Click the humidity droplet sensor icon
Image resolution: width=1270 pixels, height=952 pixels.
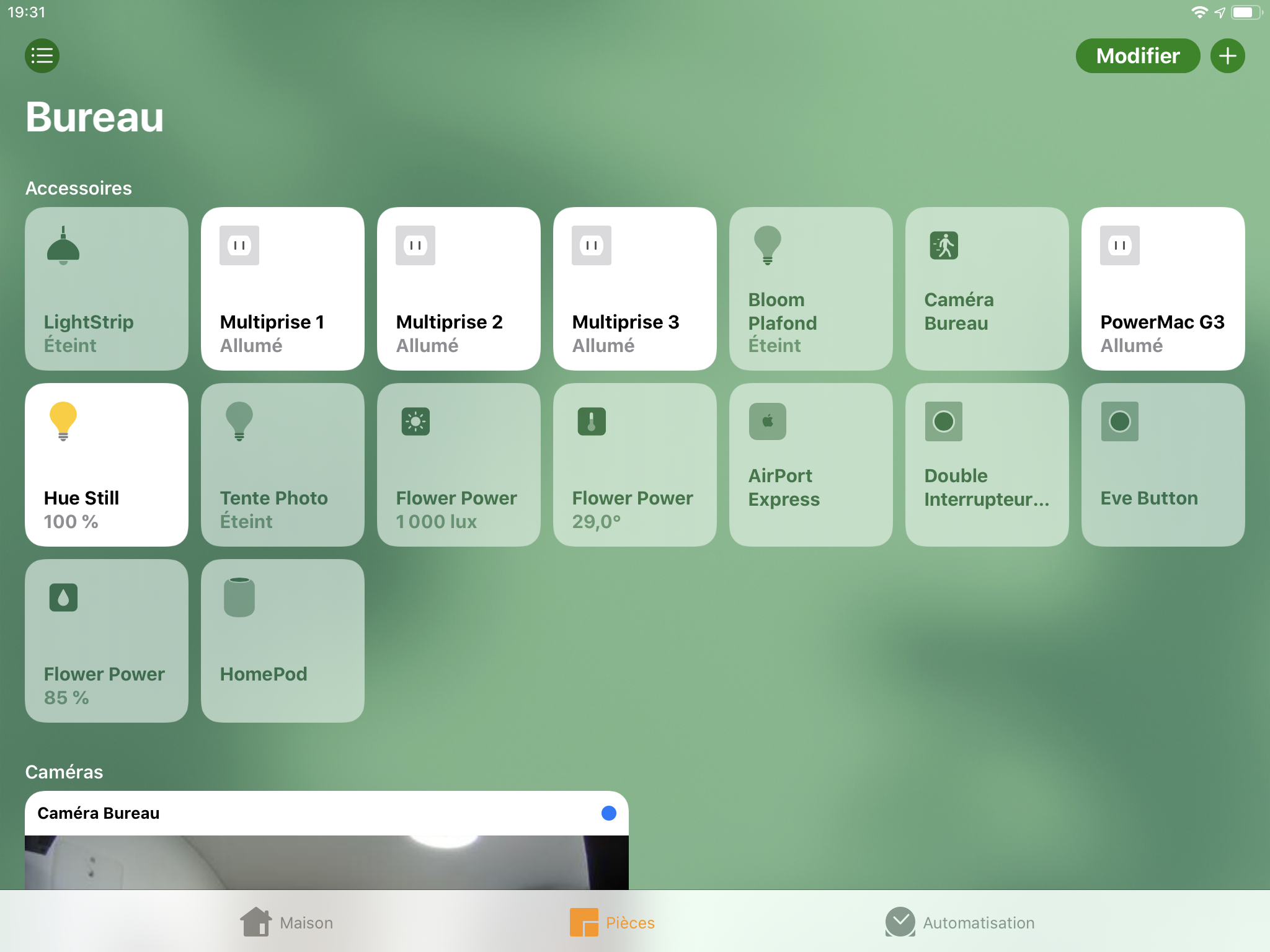[x=63, y=597]
